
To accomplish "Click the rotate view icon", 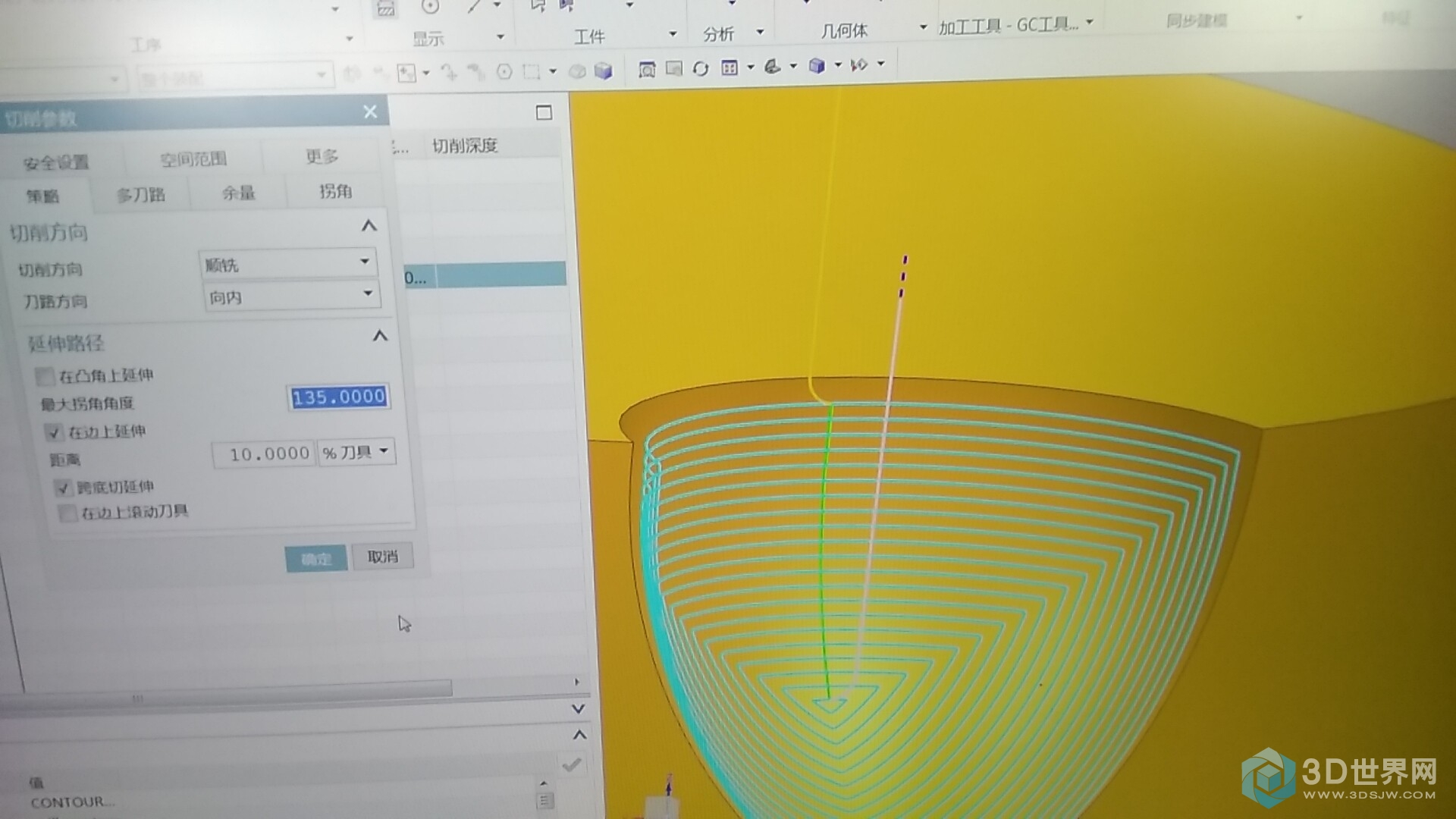I will click(x=701, y=69).
